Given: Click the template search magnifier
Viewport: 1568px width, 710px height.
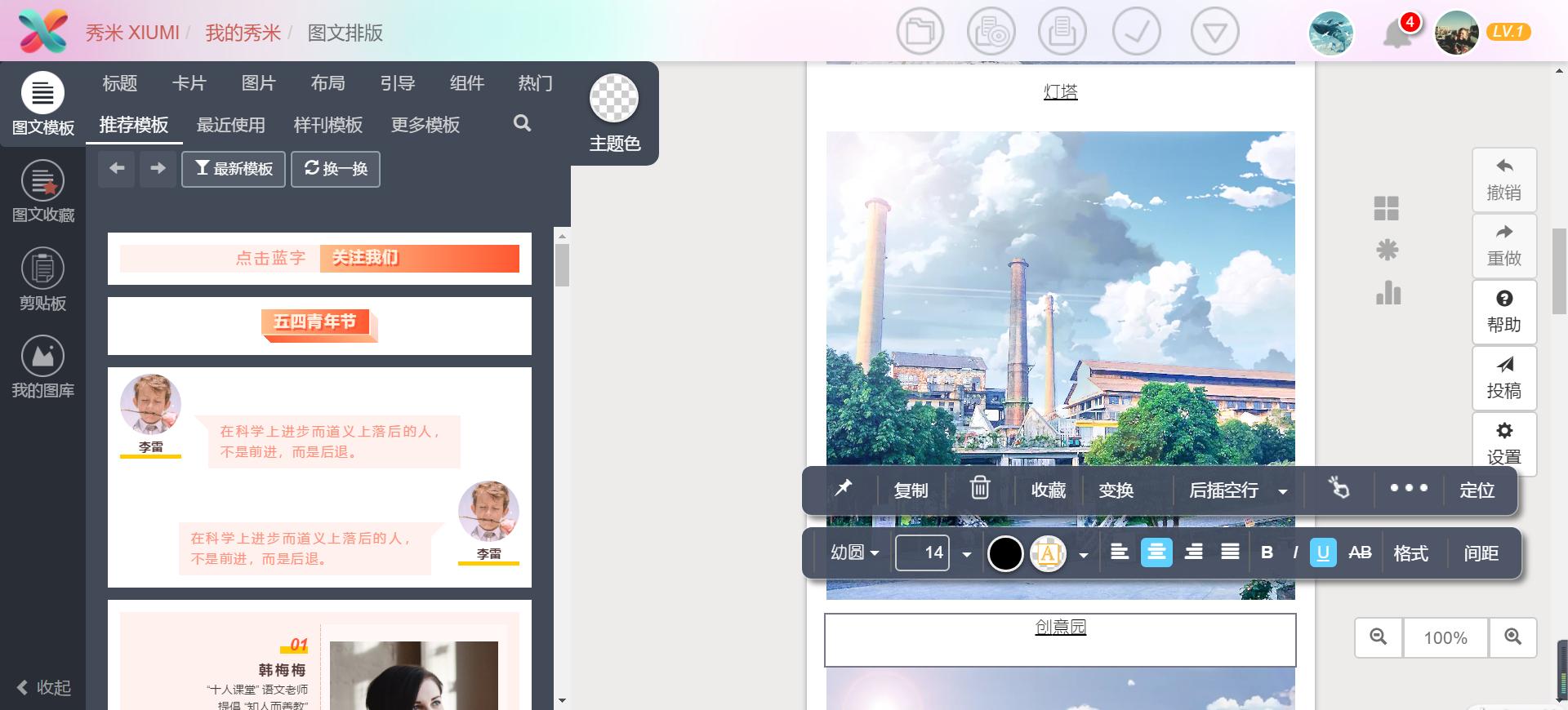Looking at the screenshot, I should click(x=522, y=123).
